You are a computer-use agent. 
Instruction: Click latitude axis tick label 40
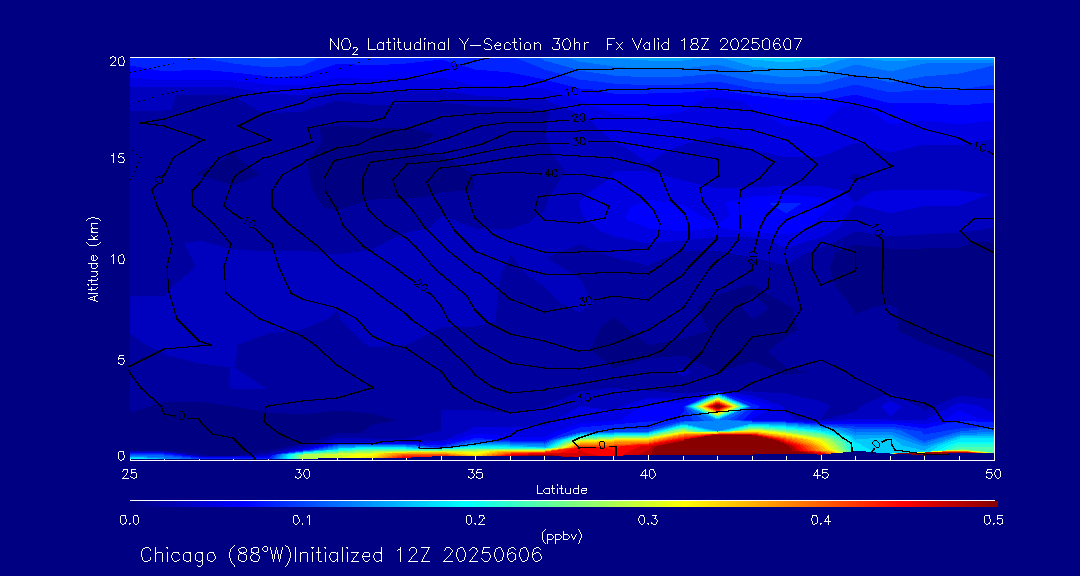coord(648,474)
